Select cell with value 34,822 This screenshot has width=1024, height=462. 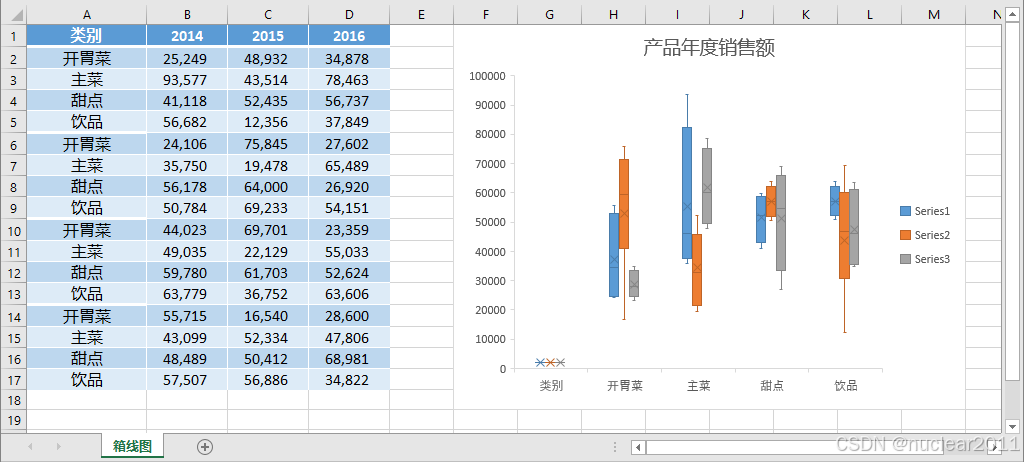click(349, 380)
